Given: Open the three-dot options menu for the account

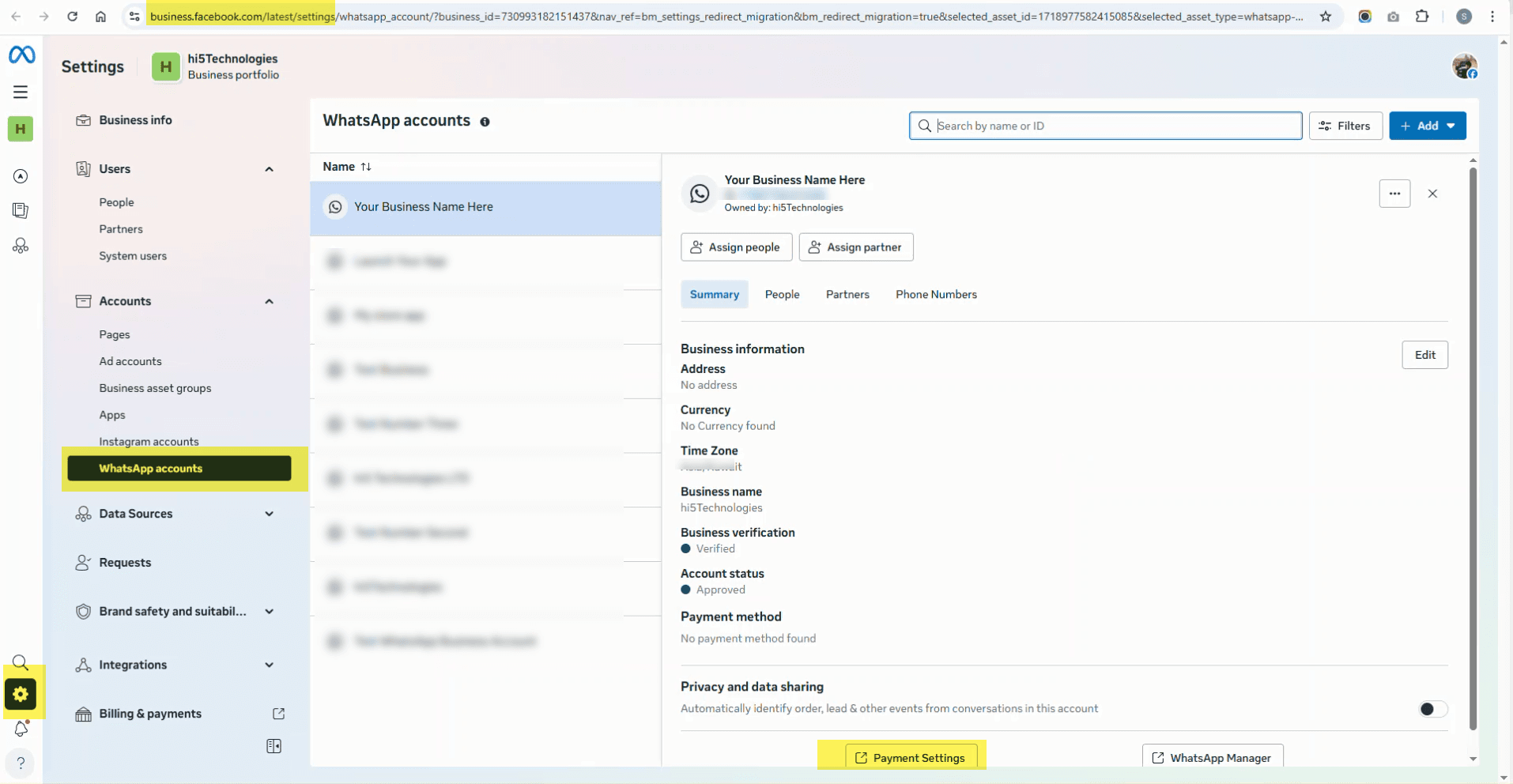Looking at the screenshot, I should click(1394, 193).
